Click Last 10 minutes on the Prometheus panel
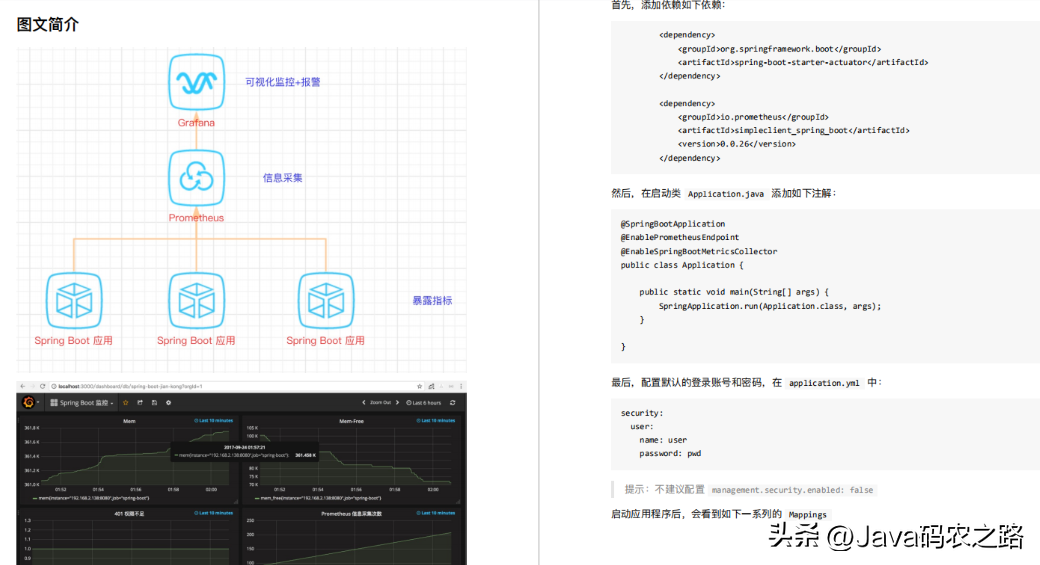The height and width of the screenshot is (565, 1040). [x=436, y=513]
